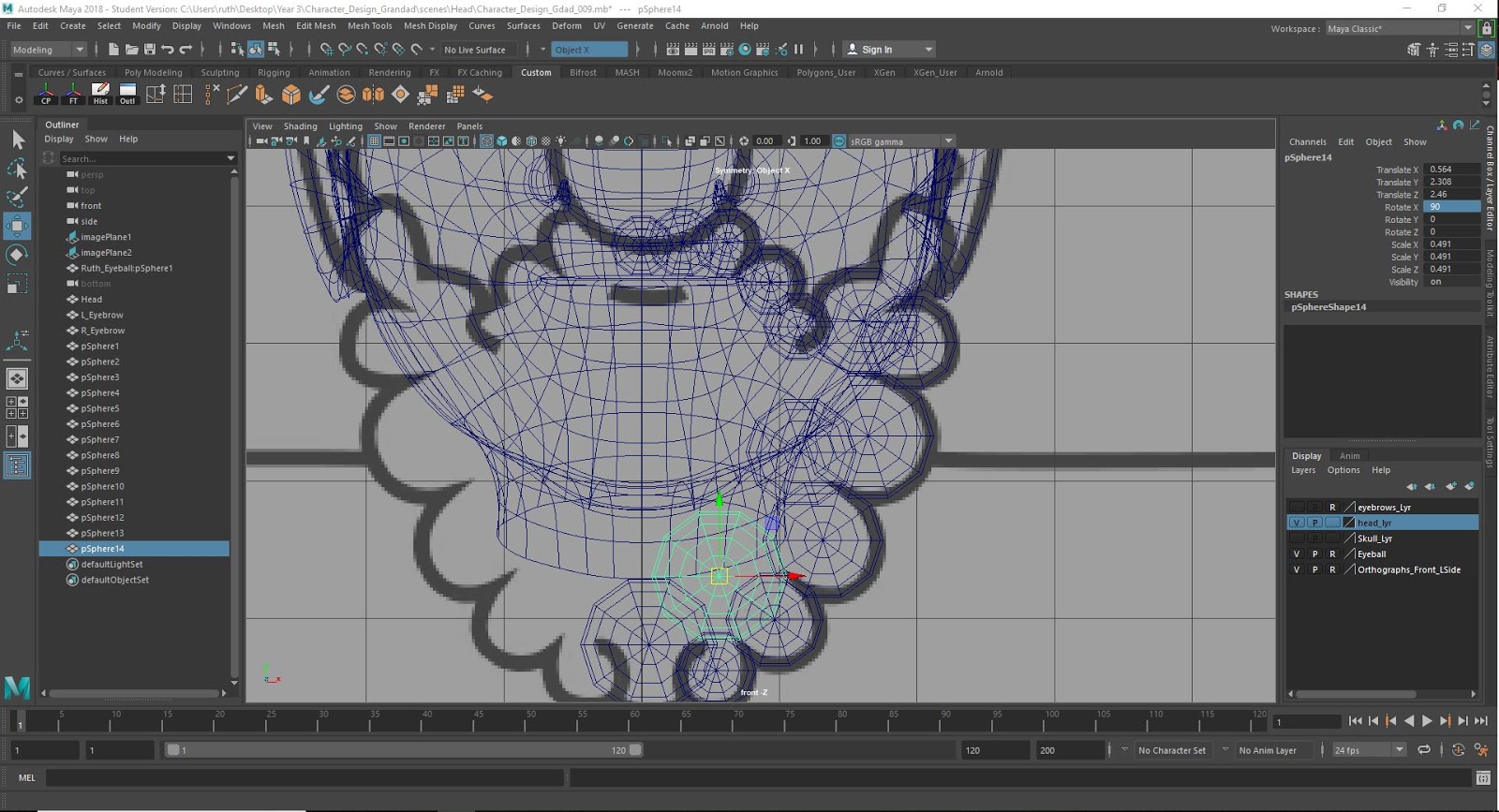Toggle the outliner sidebar layout icon

pos(17,465)
